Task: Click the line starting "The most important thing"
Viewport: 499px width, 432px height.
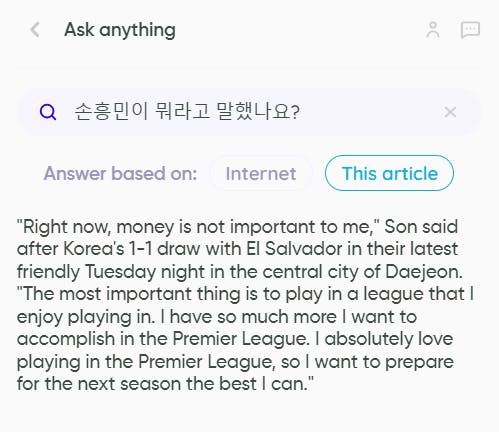Action: click(x=245, y=294)
